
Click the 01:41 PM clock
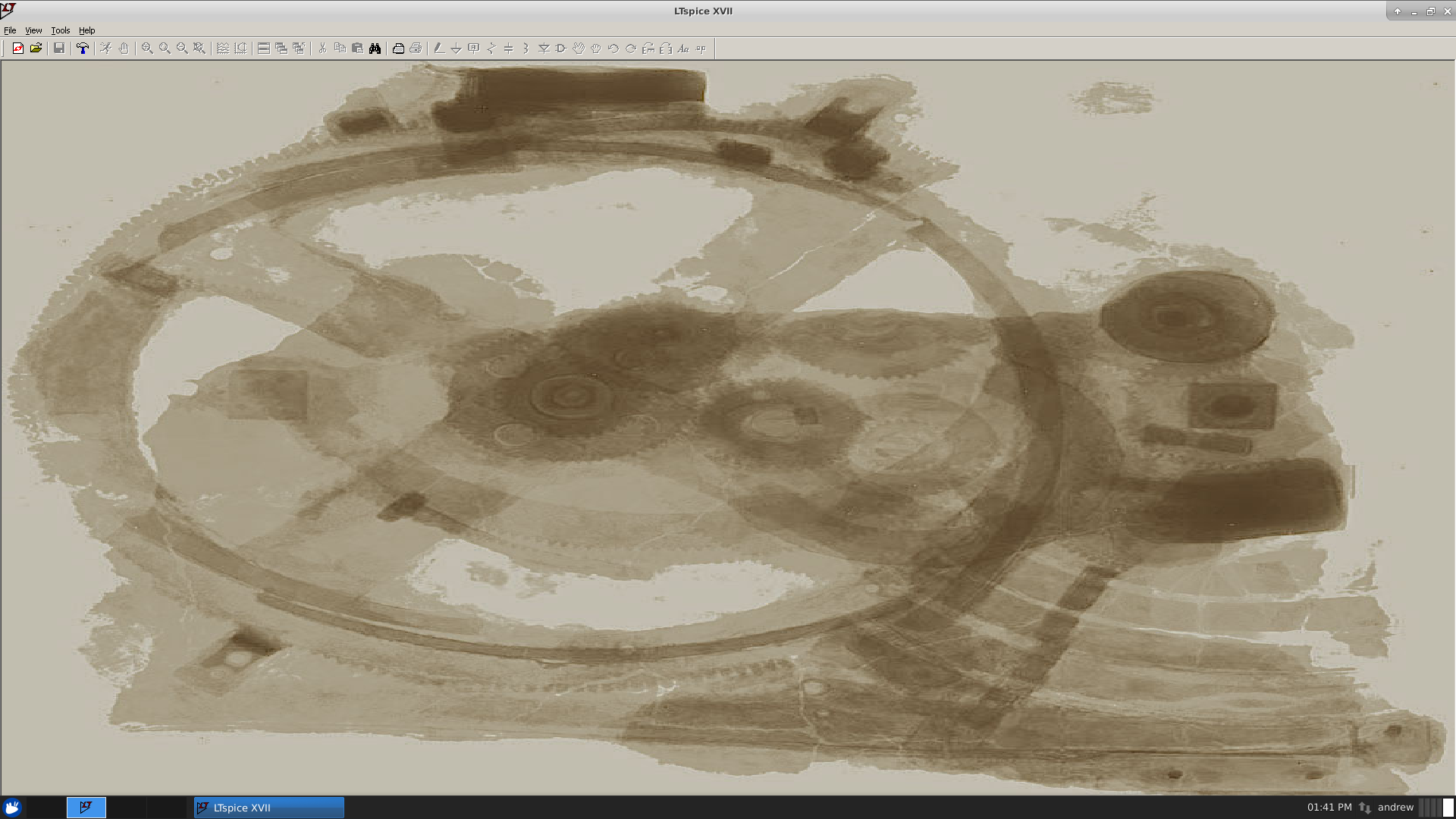pos(1329,808)
